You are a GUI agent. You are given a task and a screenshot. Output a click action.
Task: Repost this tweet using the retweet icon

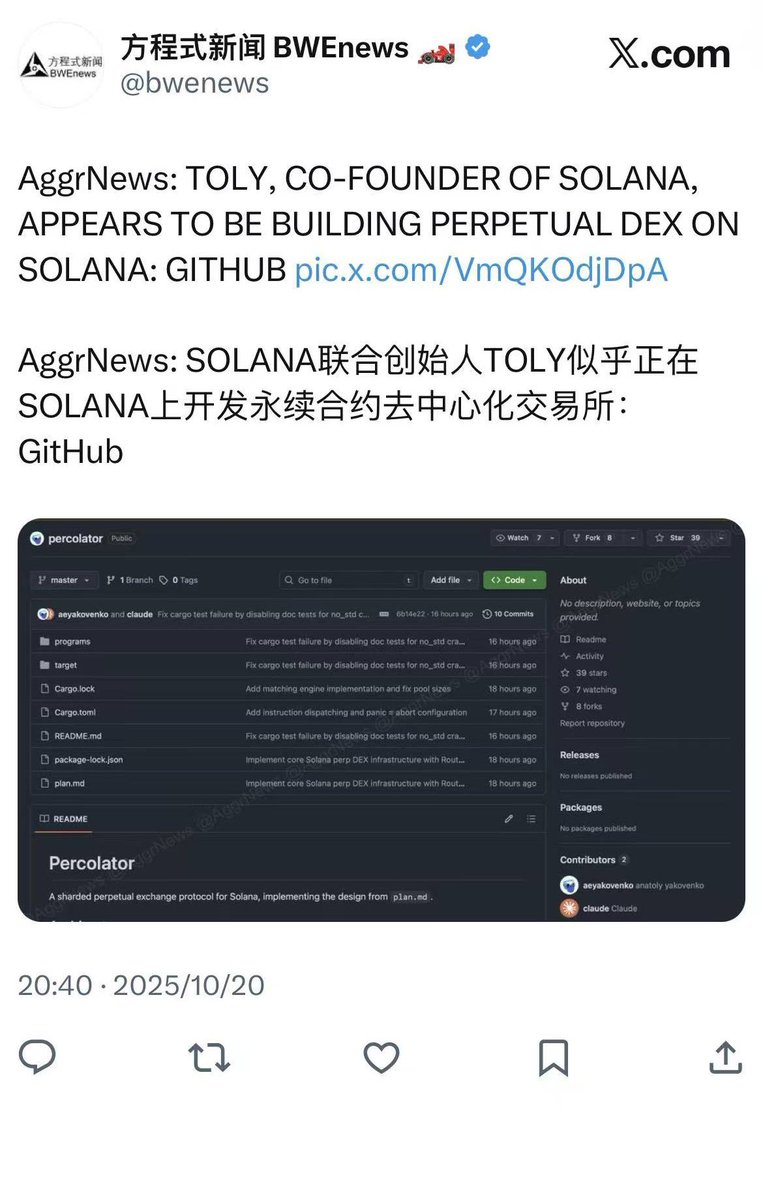coord(209,1058)
